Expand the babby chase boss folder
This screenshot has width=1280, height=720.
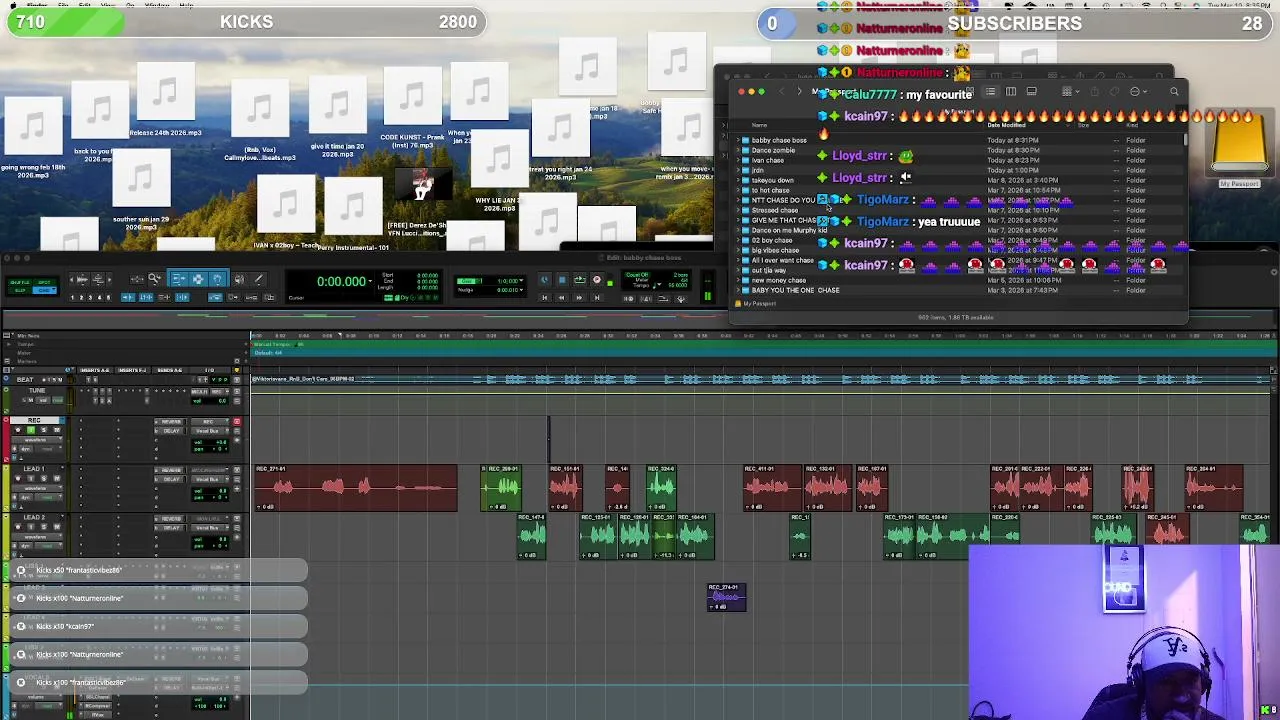(737, 140)
